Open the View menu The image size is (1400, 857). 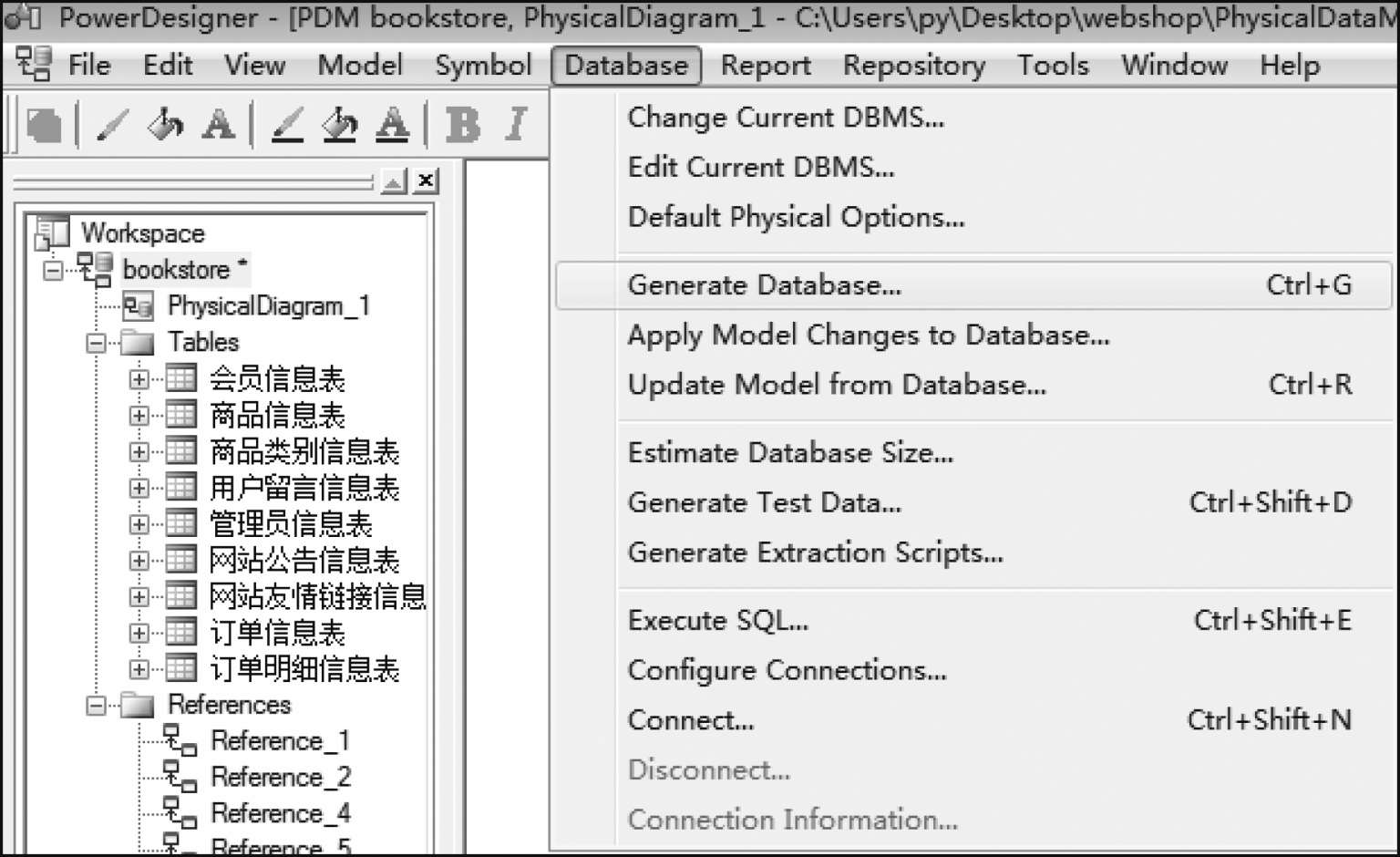255,66
